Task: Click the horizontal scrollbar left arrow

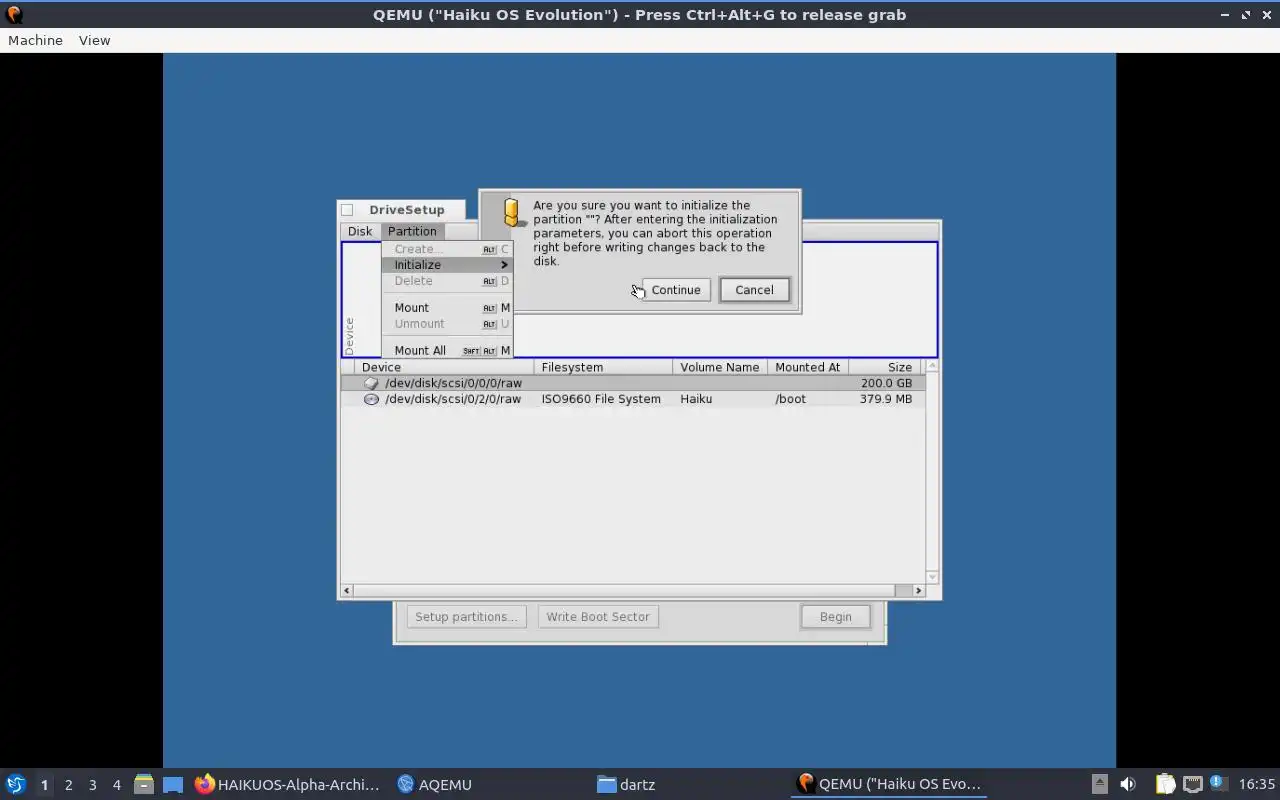Action: point(347,591)
